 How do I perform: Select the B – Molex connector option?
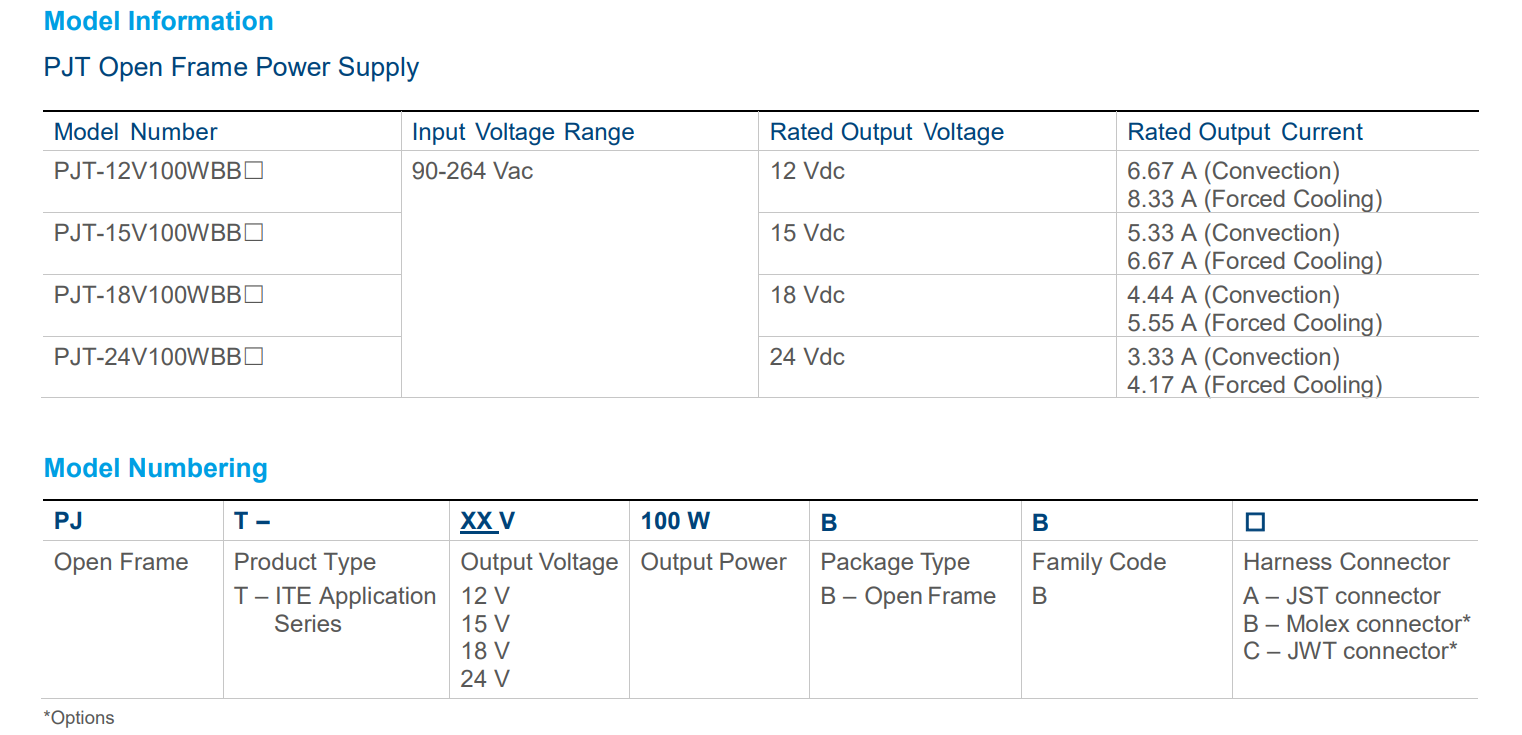[x=1356, y=624]
